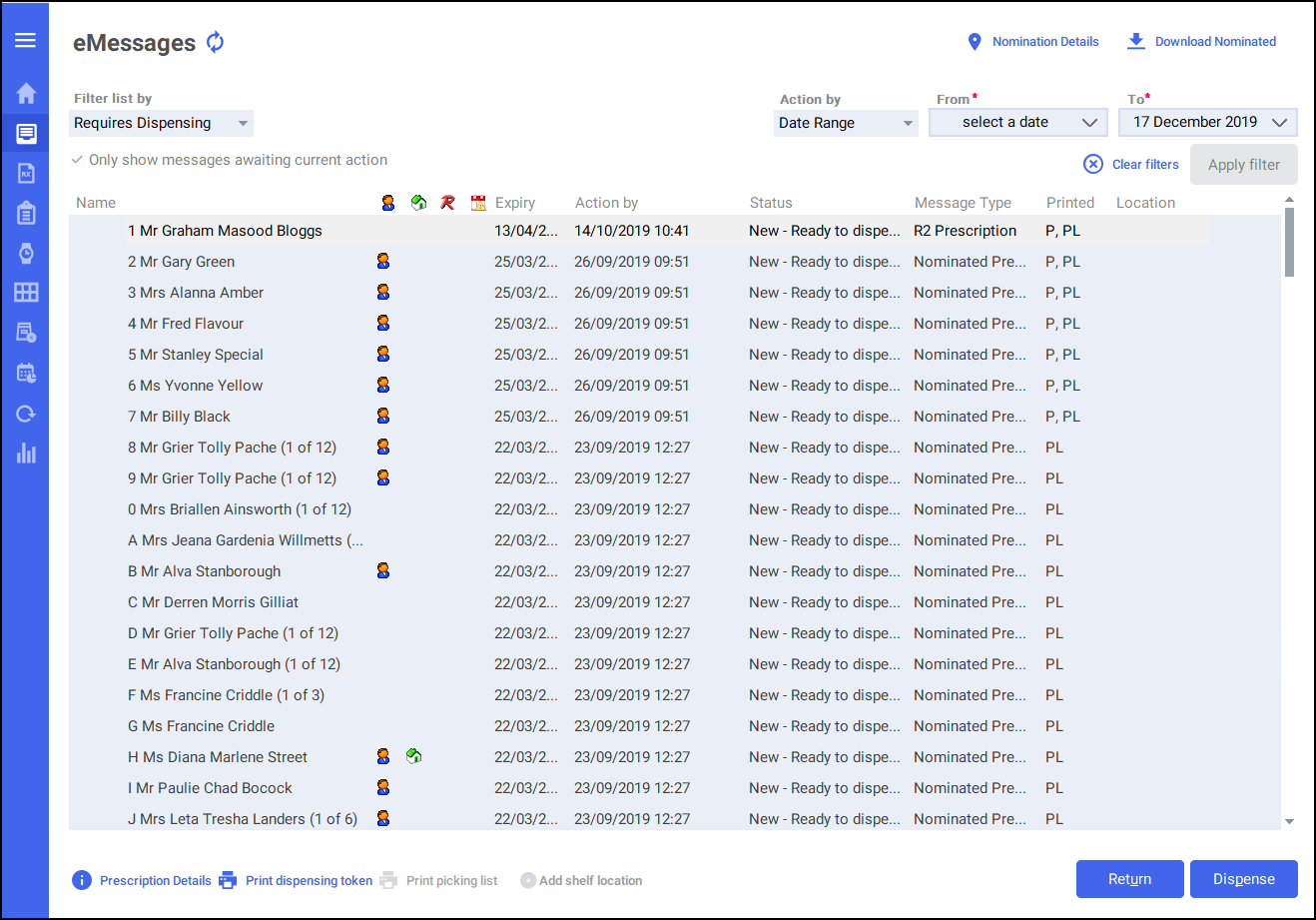Viewport: 1316px width, 920px height.
Task: Open the hamburger menu in sidebar
Action: [25, 40]
